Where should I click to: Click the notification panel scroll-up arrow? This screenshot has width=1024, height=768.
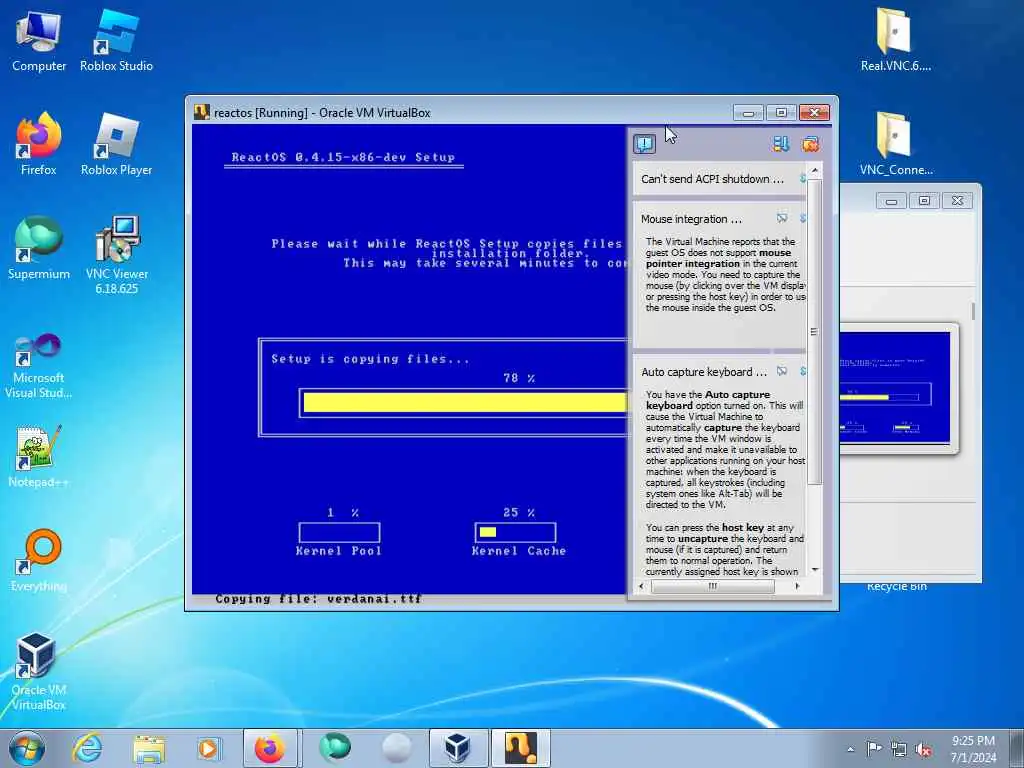[814, 170]
